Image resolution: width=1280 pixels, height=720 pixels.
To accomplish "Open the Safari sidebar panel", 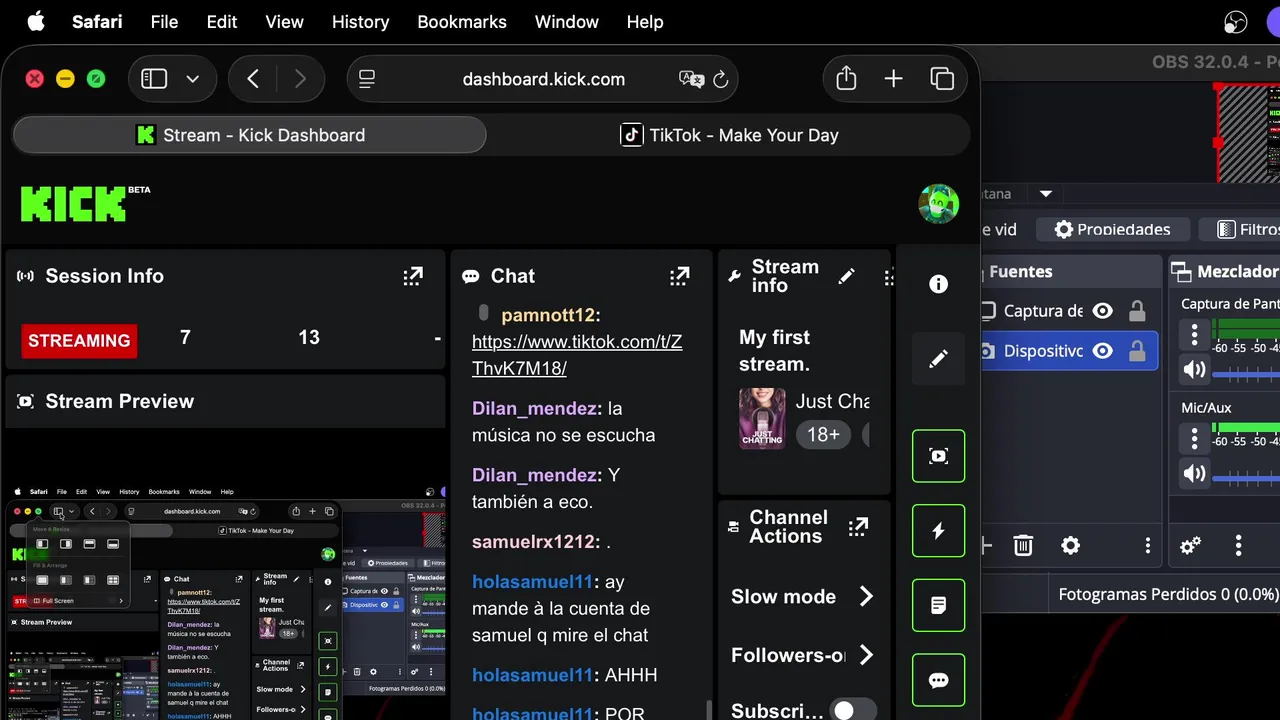I will (x=154, y=79).
